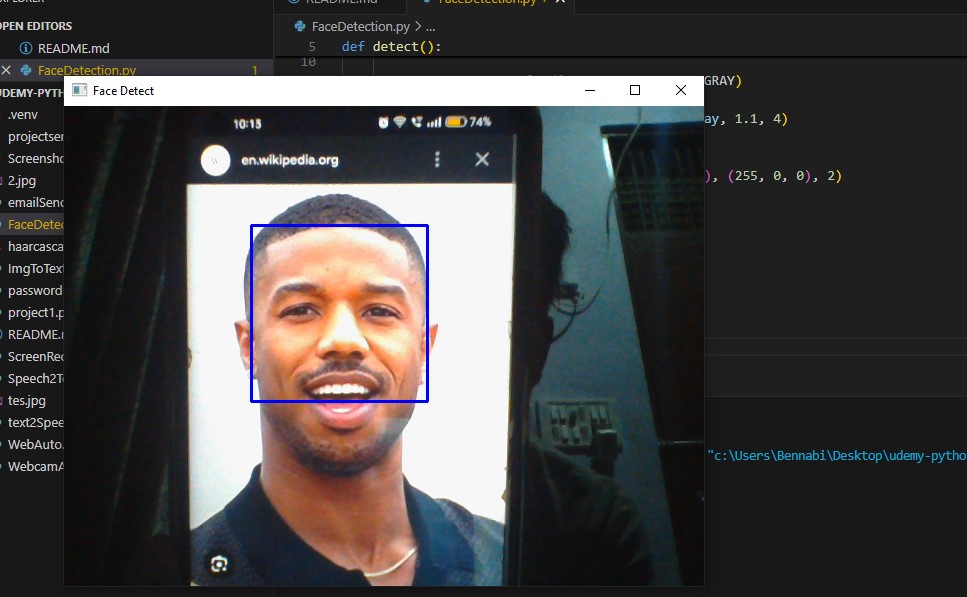Click the Python icon in the breadcrumb
The width and height of the screenshot is (967, 597).
(300, 27)
